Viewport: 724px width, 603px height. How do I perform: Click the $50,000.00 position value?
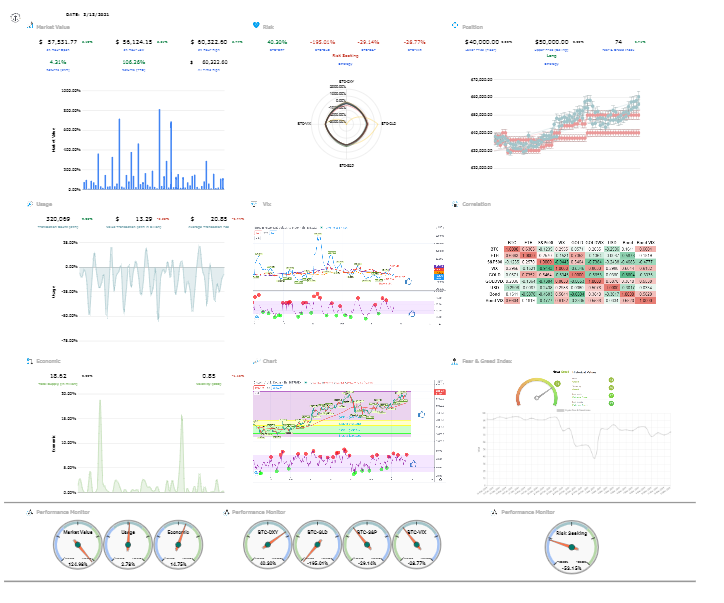552,42
